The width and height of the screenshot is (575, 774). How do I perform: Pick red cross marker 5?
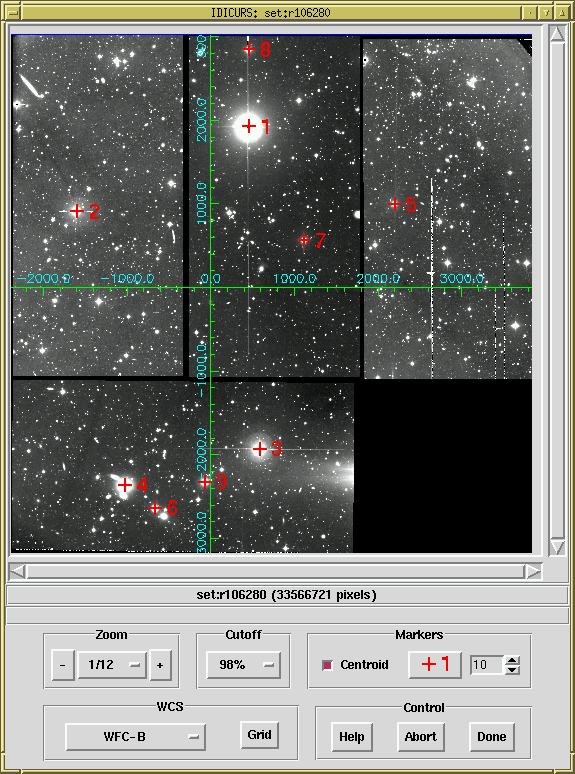click(x=394, y=203)
